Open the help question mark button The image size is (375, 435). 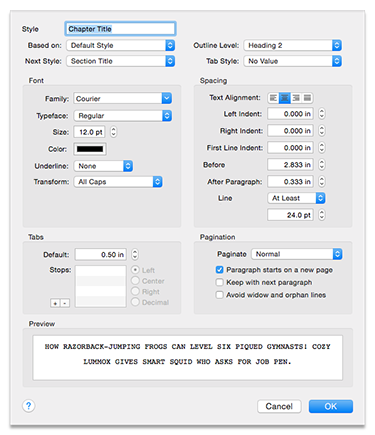[29, 406]
